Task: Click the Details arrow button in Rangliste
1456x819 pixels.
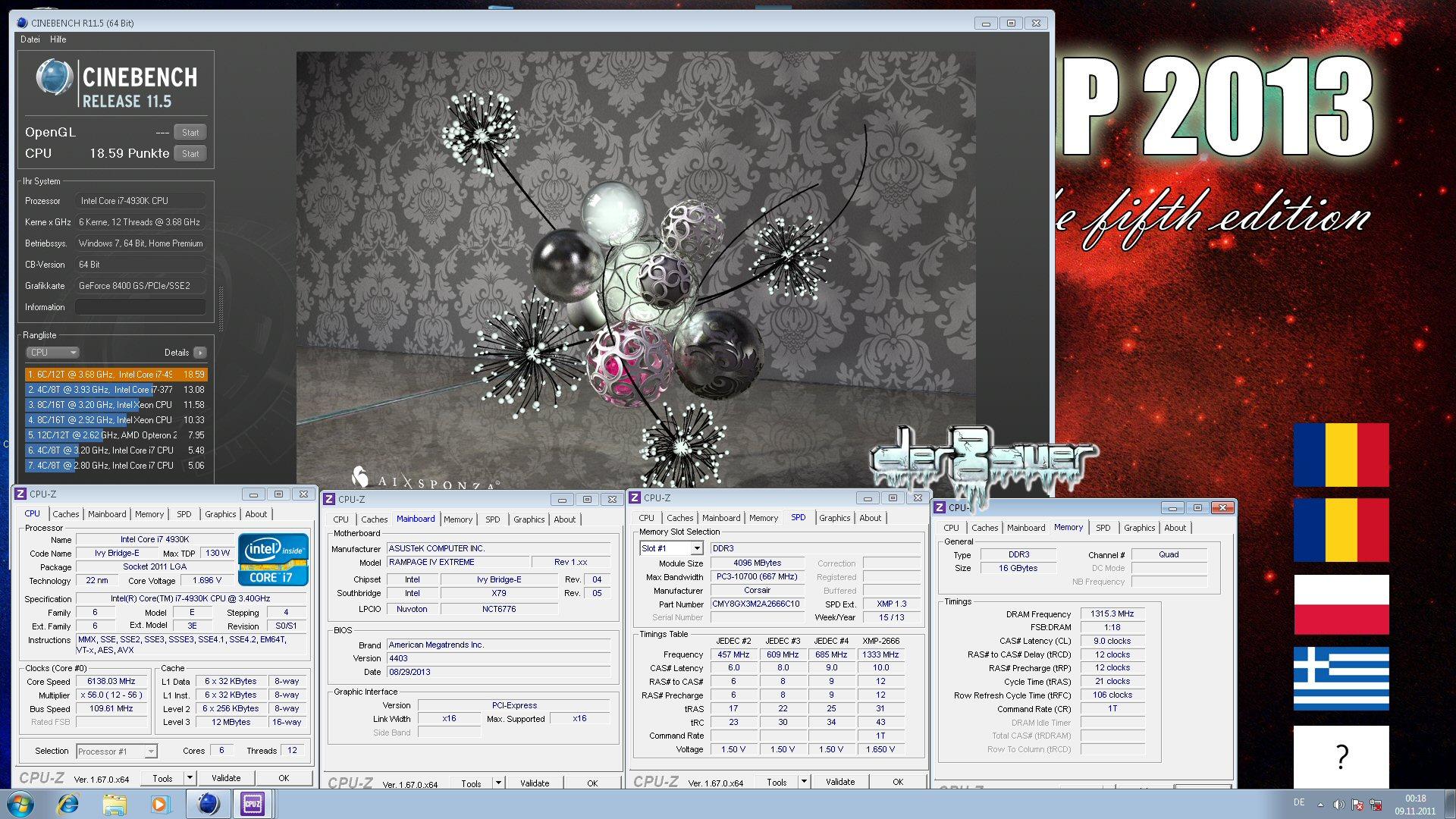Action: pyautogui.click(x=200, y=353)
